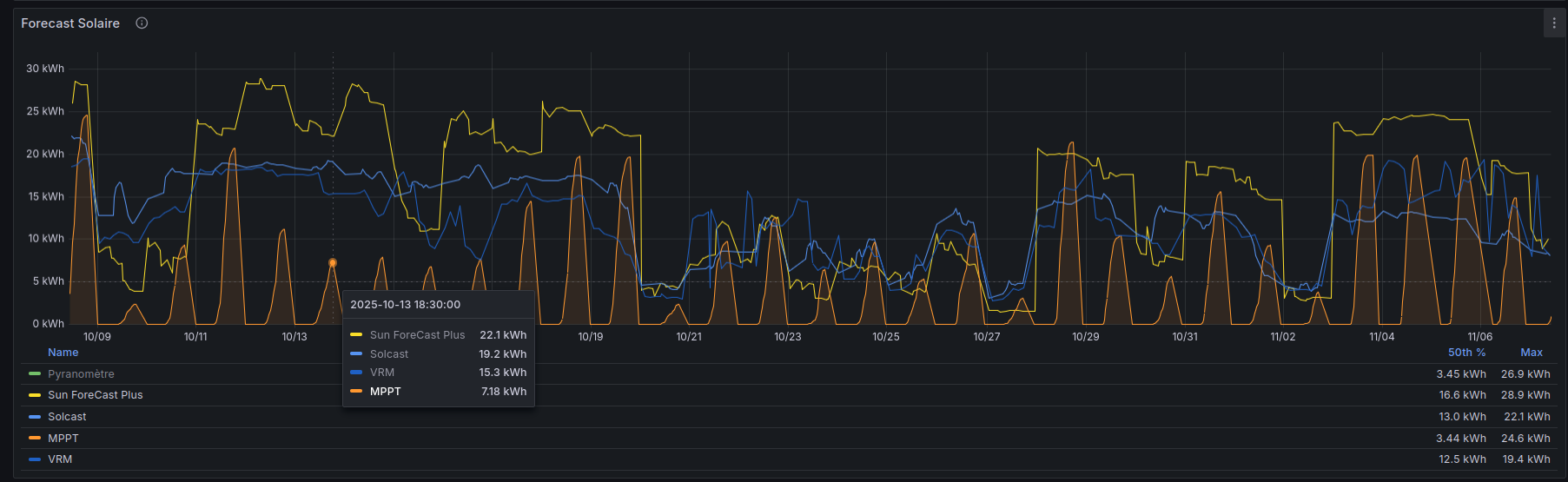1568x482 pixels.
Task: Sort legend by Max column
Action: pyautogui.click(x=1532, y=353)
